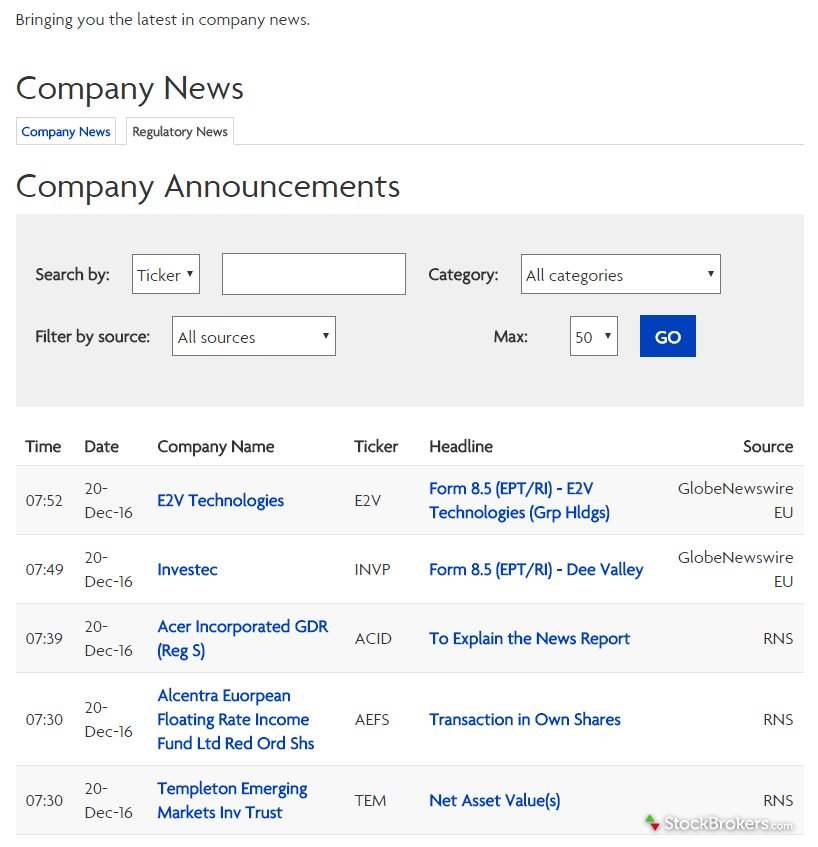Open Transaction in Own Shares headline
Image resolution: width=818 pixels, height=847 pixels.
pyautogui.click(x=524, y=719)
